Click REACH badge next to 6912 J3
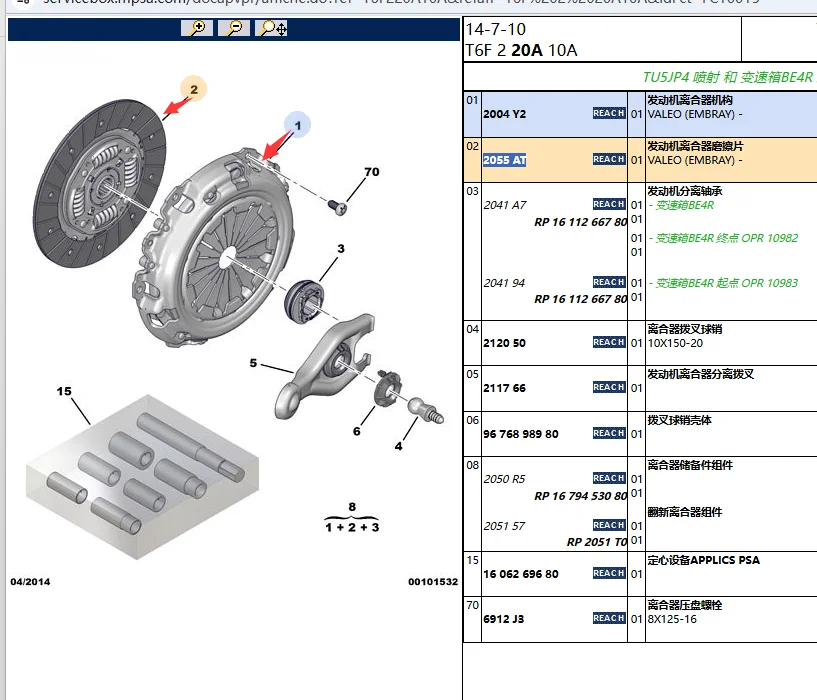 (x=609, y=618)
